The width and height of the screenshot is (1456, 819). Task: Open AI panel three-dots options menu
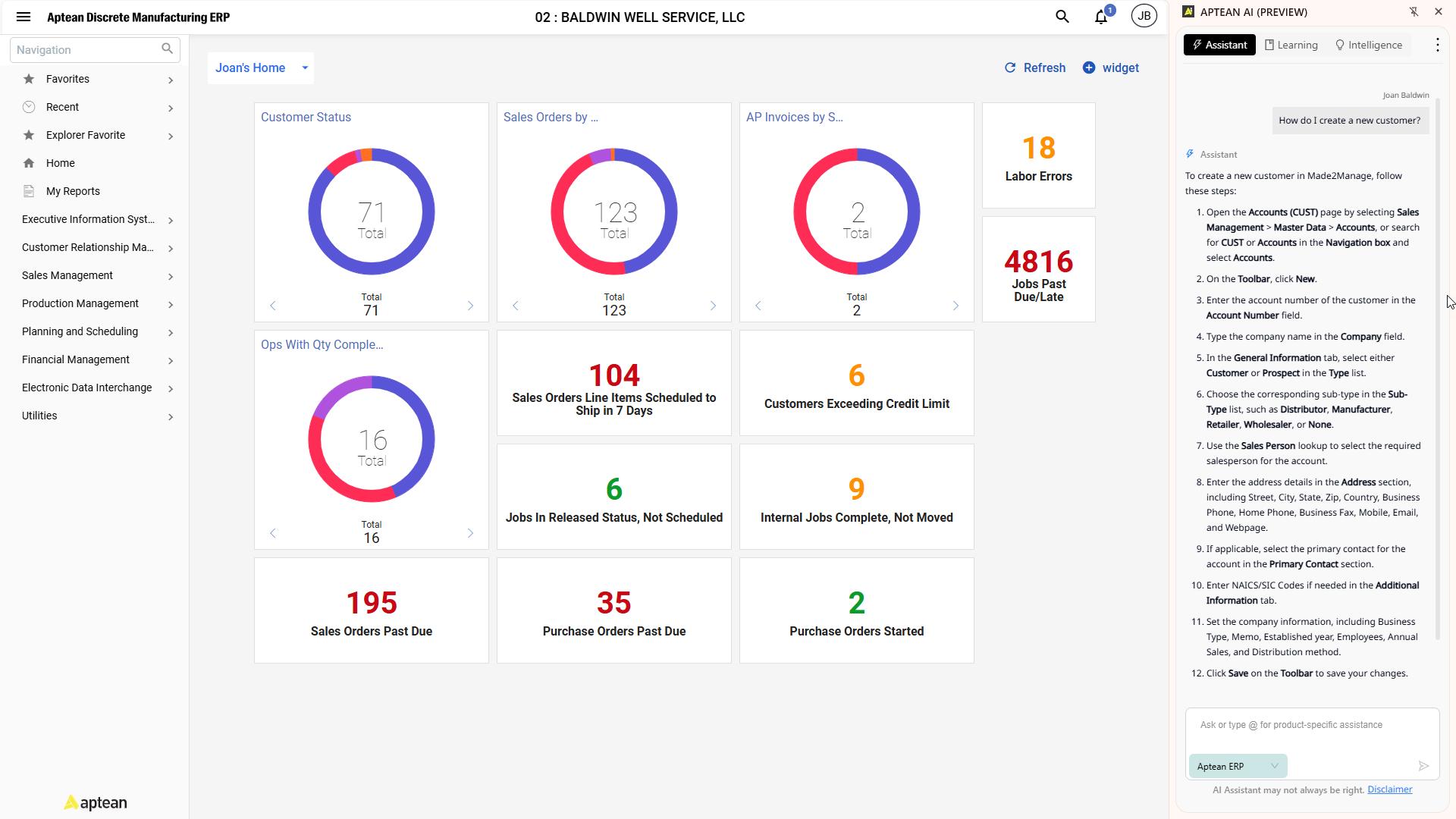click(x=1437, y=45)
